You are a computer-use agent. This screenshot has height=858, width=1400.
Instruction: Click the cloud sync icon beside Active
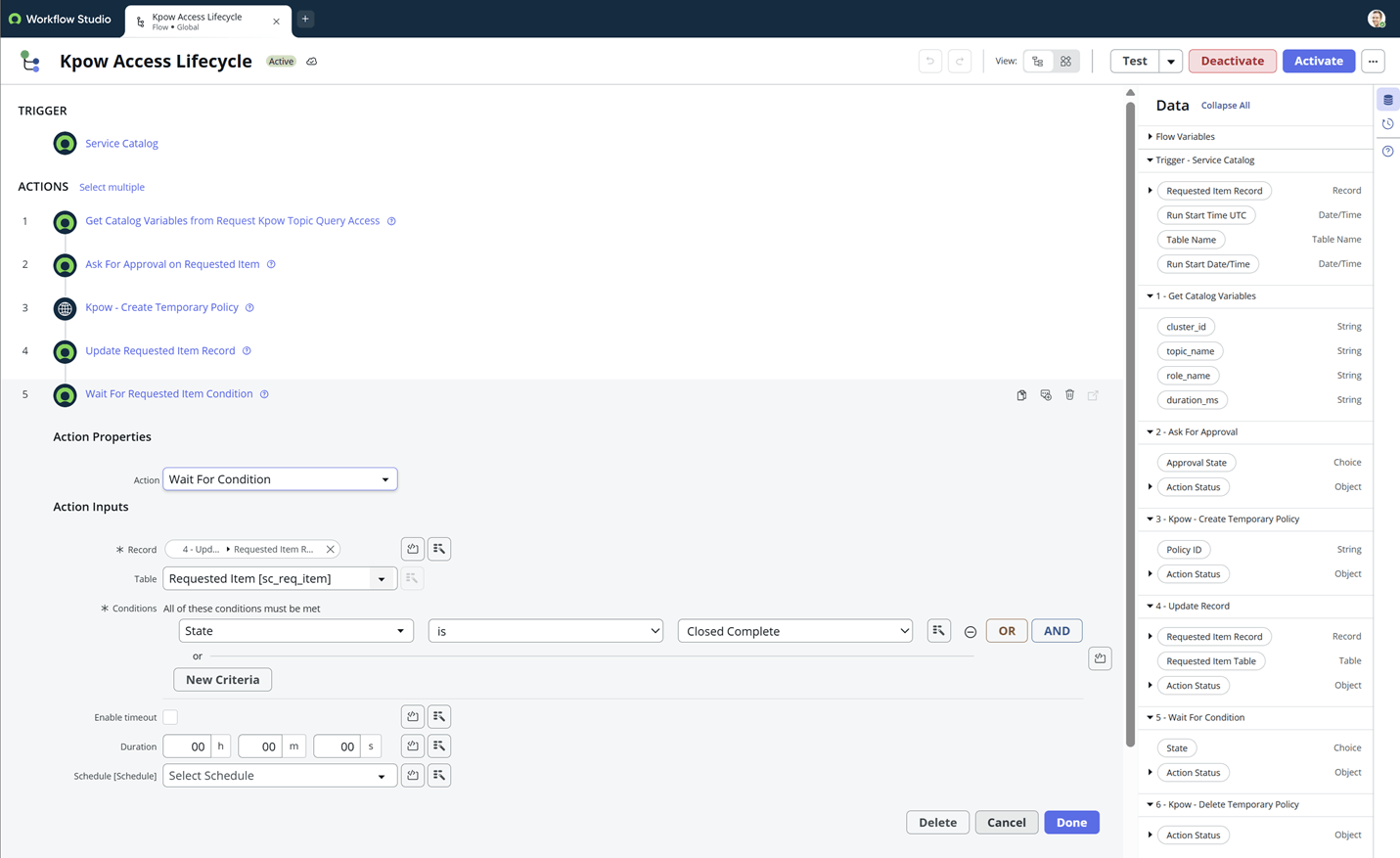[312, 62]
